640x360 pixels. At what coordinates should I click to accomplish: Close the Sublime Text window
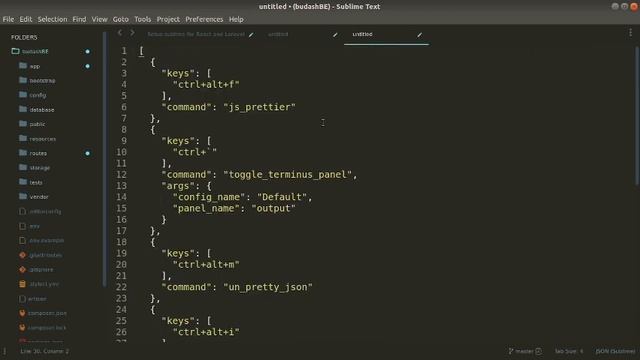point(634,7)
